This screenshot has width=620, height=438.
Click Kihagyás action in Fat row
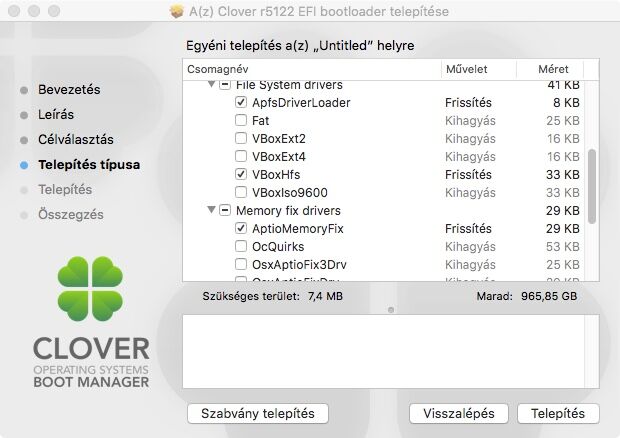pyautogui.click(x=470, y=121)
